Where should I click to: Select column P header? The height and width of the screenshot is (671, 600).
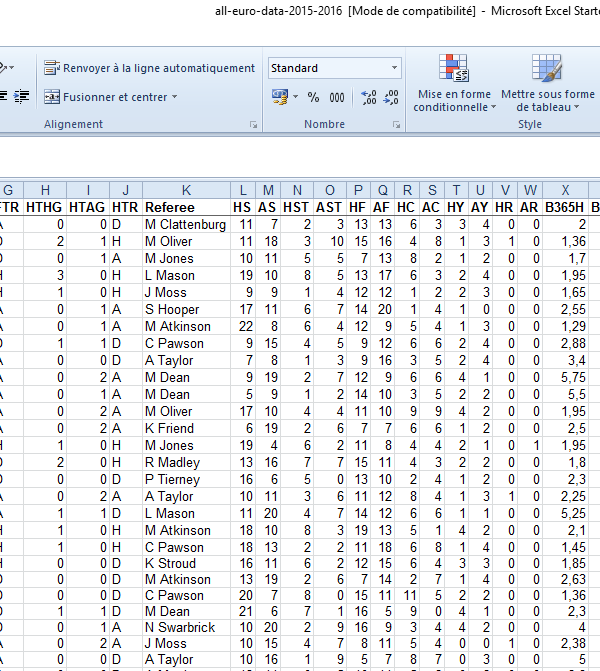[x=358, y=190]
